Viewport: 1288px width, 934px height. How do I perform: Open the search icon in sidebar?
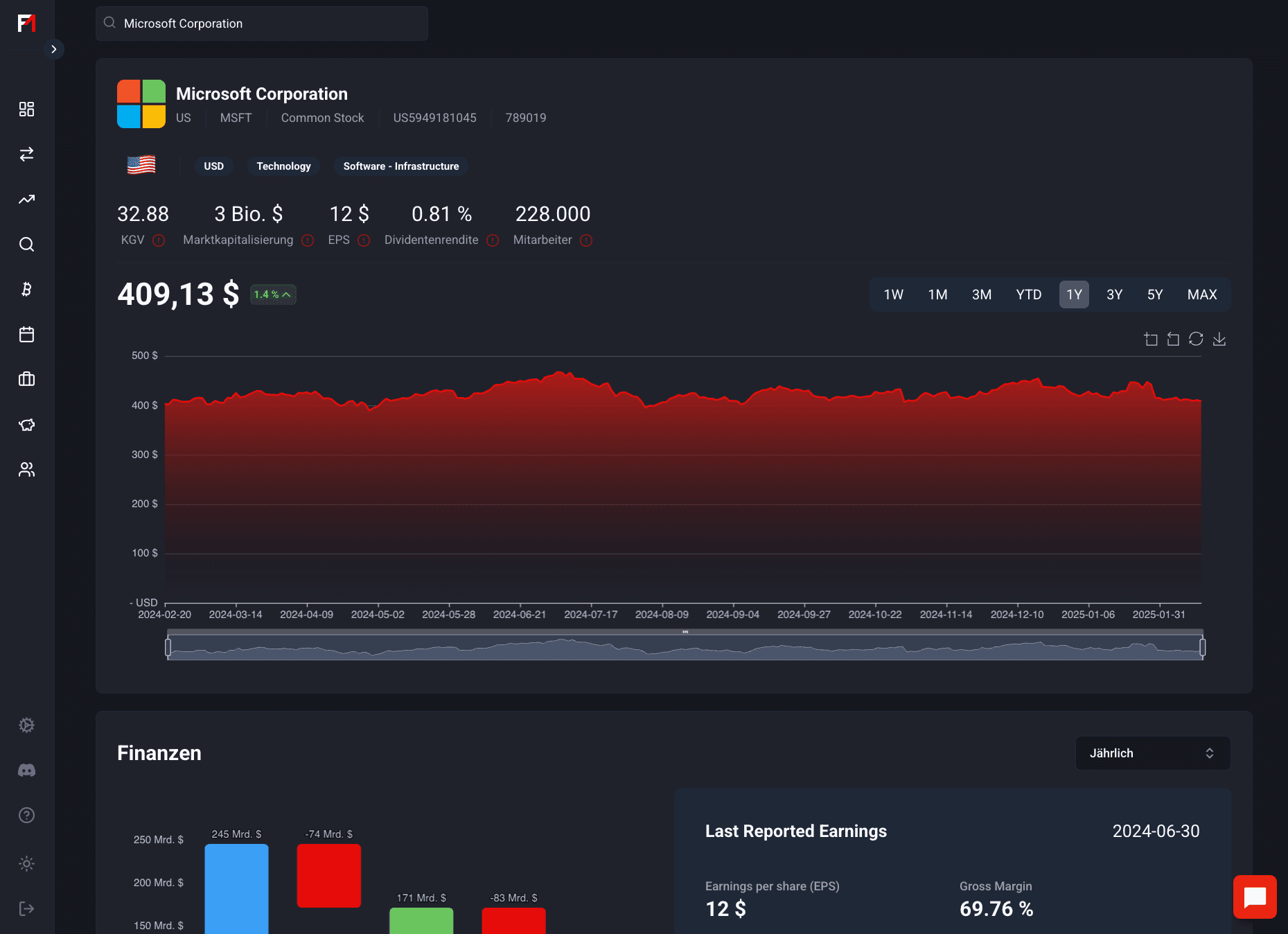[26, 245]
